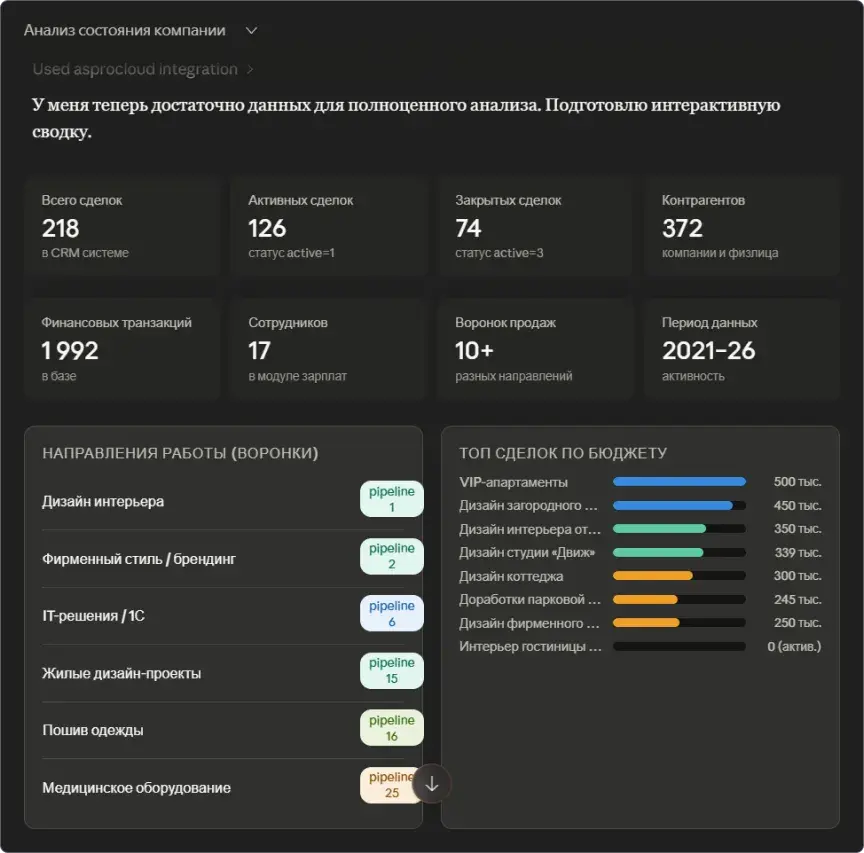The image size is (864, 853).
Task: Click the НАПРАВЛЕНИЯ РАБОТЫ (ВОРОНКИ) heading
Action: coord(180,453)
